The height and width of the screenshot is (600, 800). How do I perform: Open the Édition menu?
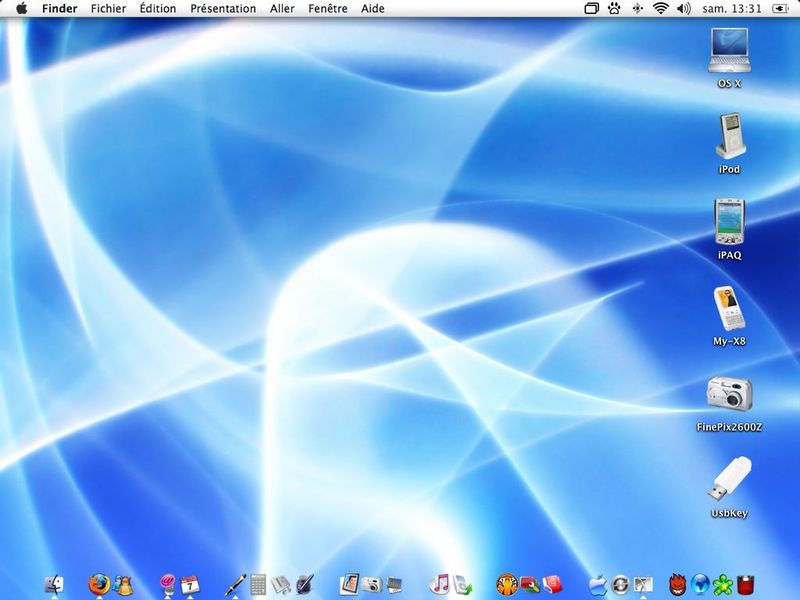click(x=158, y=9)
